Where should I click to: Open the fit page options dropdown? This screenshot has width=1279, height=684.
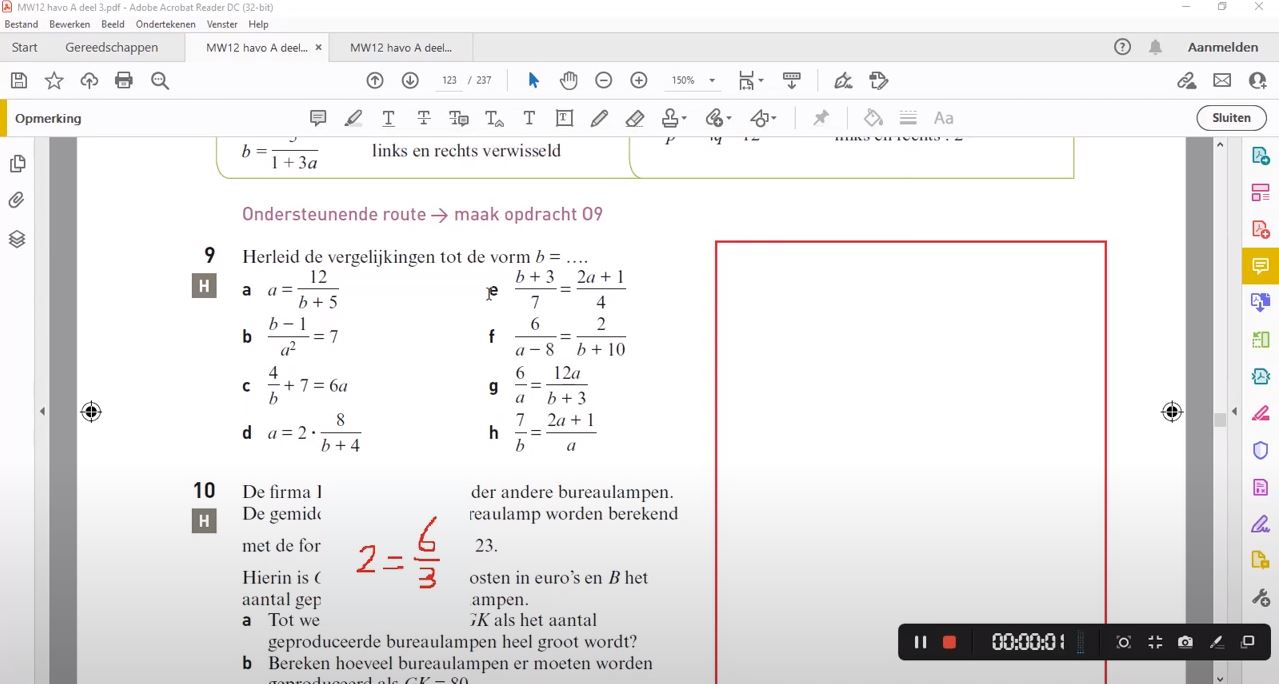click(751, 81)
